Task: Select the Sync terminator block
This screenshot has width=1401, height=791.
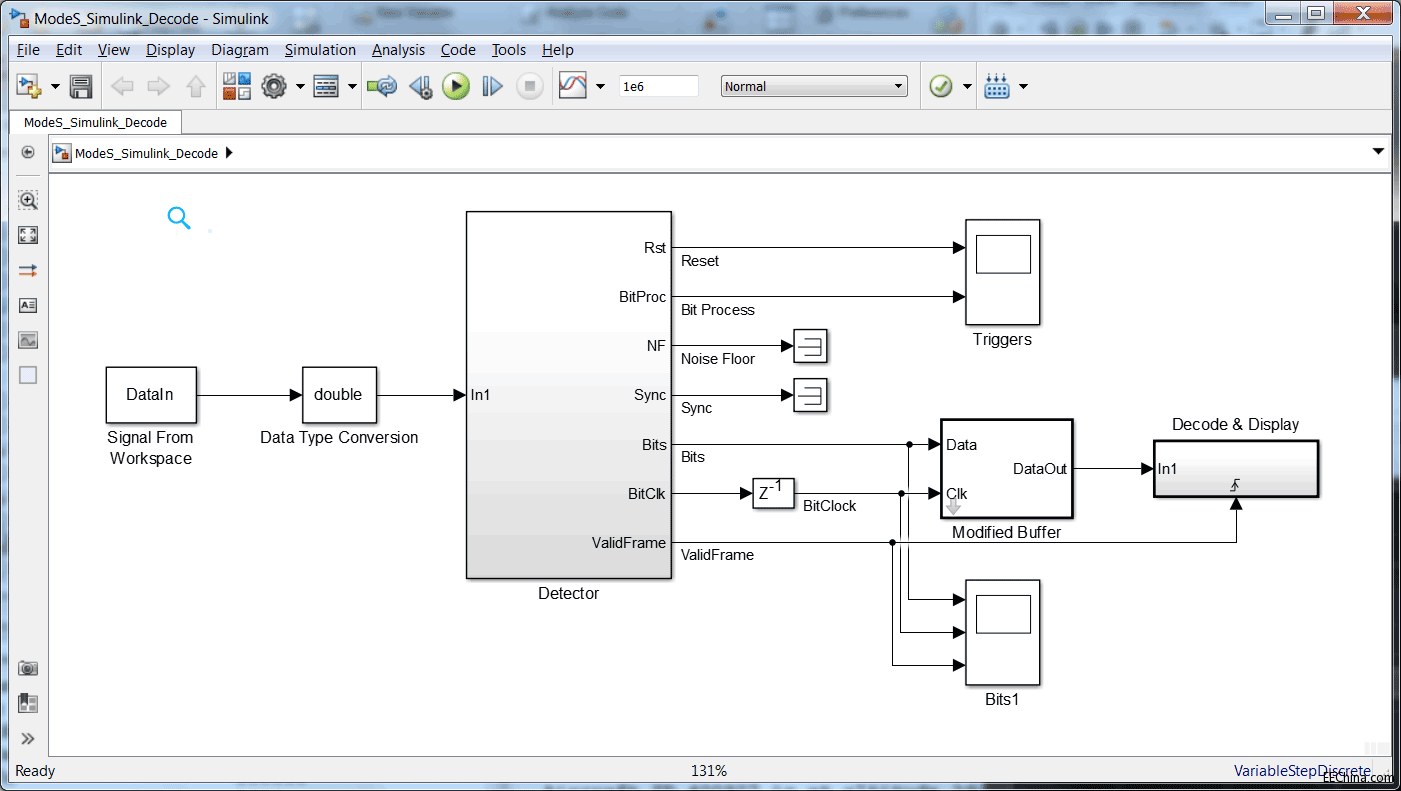Action: (810, 396)
